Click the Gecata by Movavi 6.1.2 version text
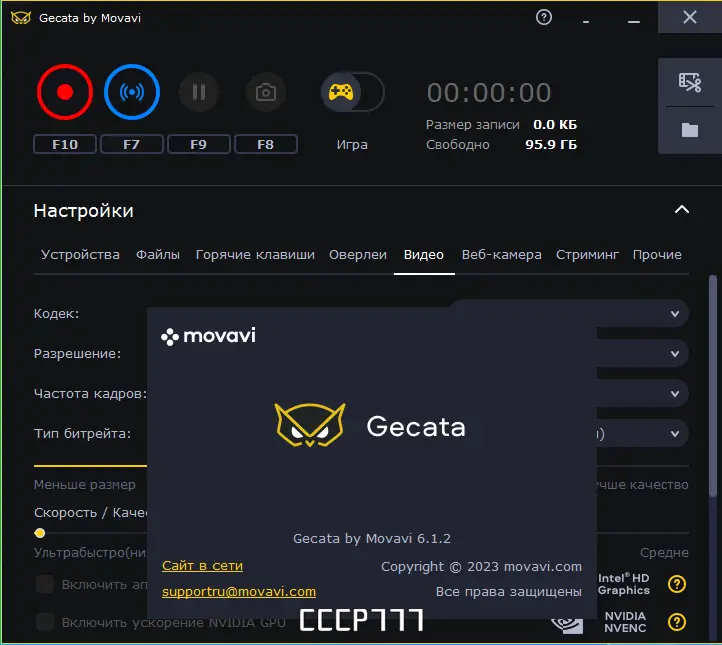 [372, 539]
